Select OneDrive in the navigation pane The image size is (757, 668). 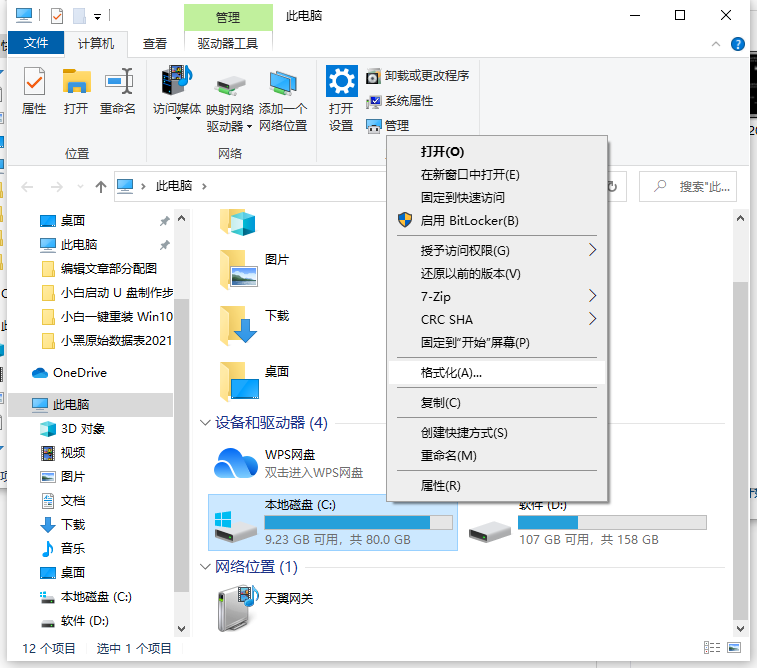(79, 372)
